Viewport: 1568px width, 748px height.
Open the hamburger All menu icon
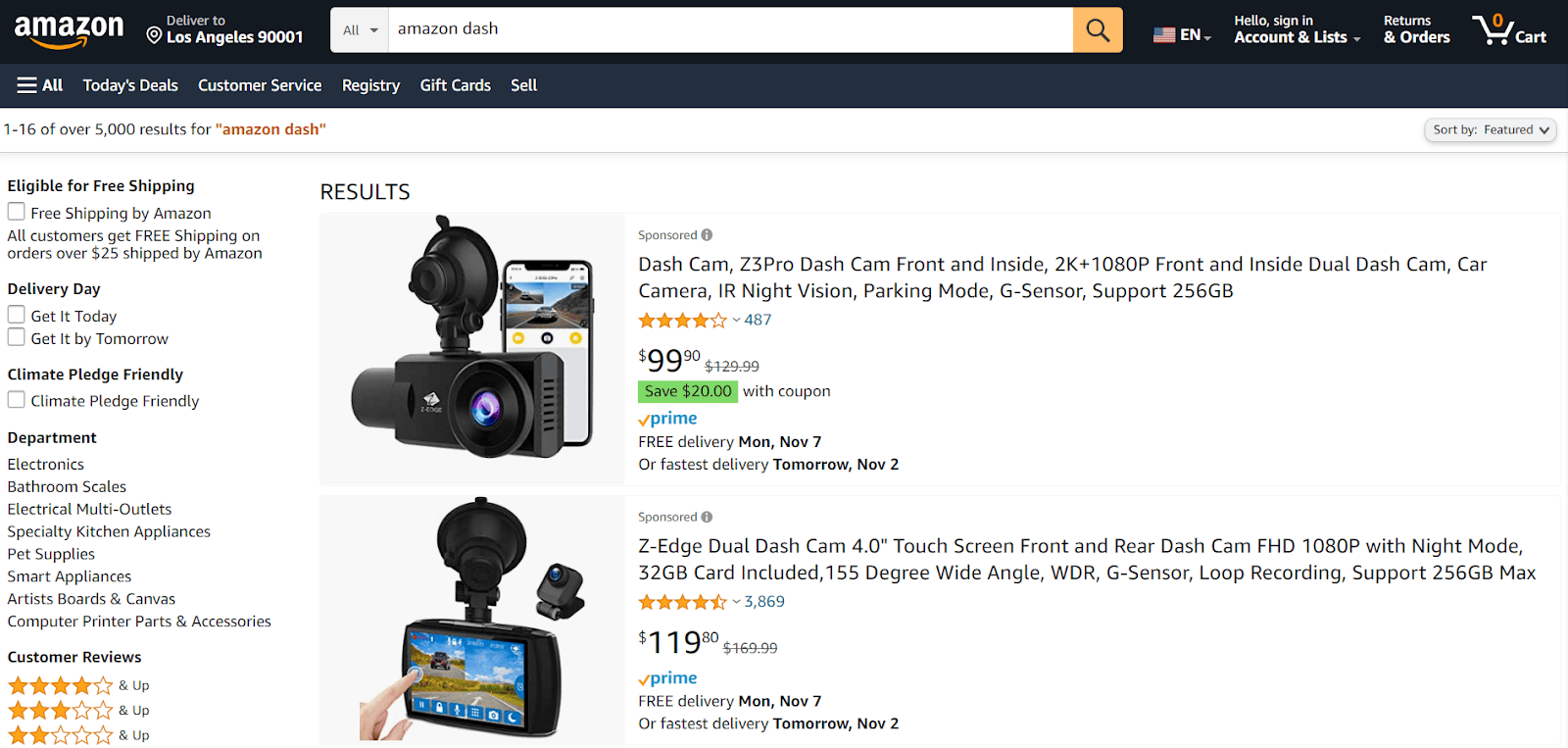[x=27, y=85]
